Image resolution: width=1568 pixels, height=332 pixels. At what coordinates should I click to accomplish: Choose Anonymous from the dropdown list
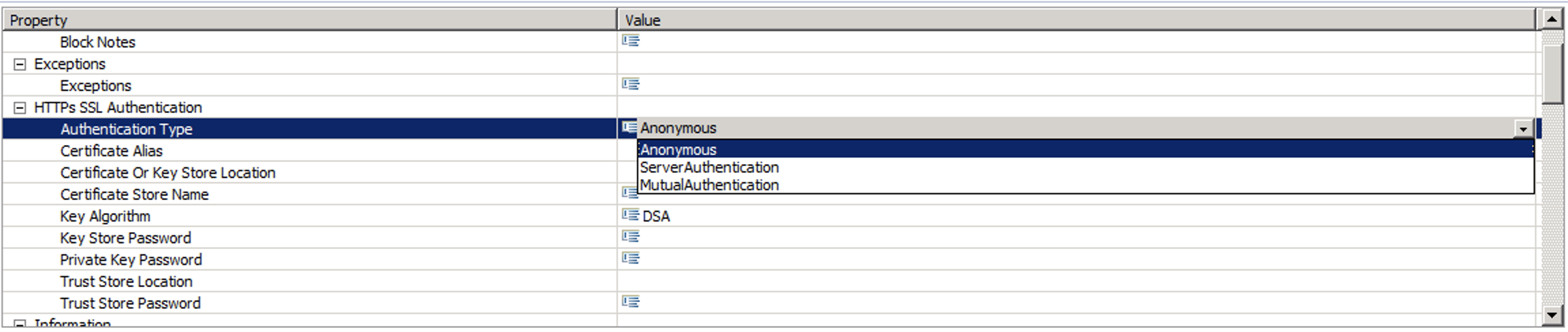pyautogui.click(x=679, y=150)
